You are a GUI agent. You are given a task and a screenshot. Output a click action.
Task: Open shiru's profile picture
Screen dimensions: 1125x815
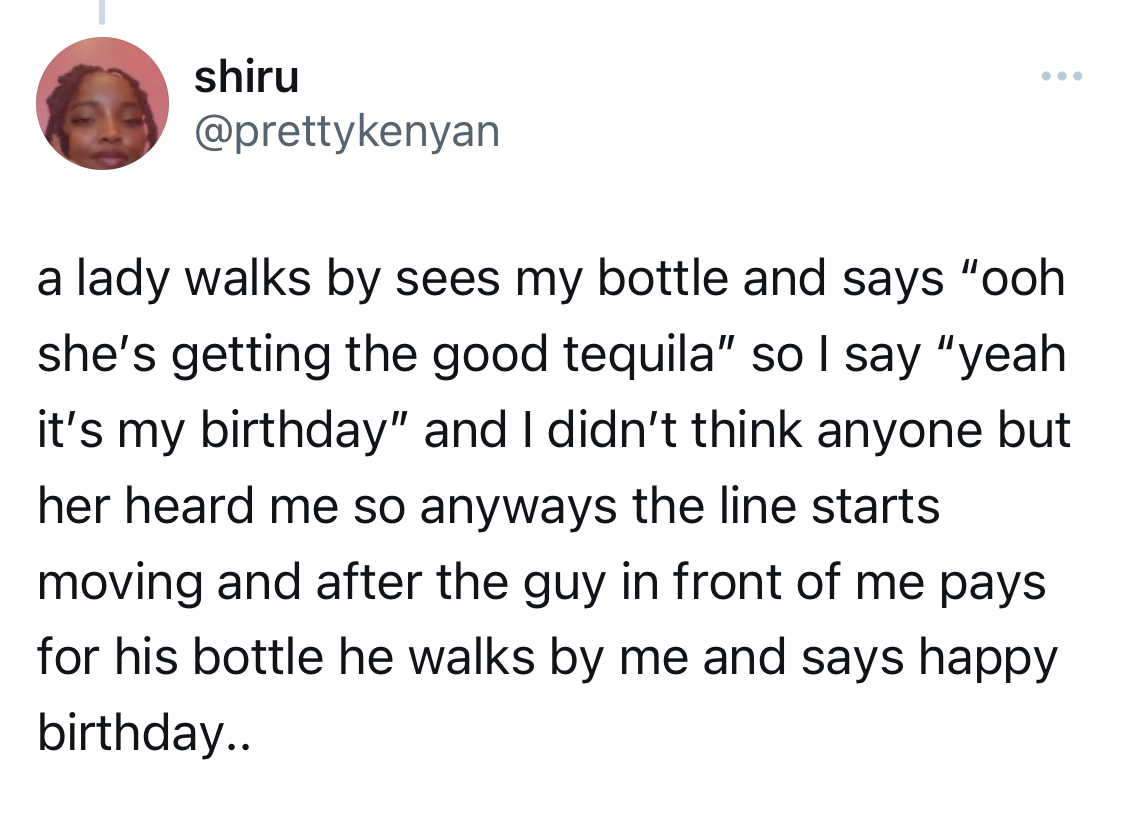(103, 103)
